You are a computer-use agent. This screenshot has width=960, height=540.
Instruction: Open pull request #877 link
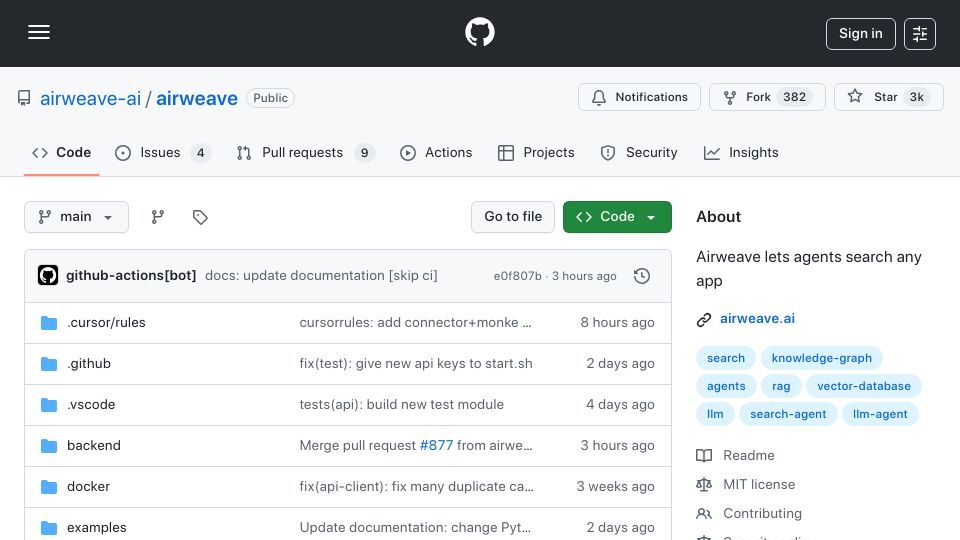point(436,446)
